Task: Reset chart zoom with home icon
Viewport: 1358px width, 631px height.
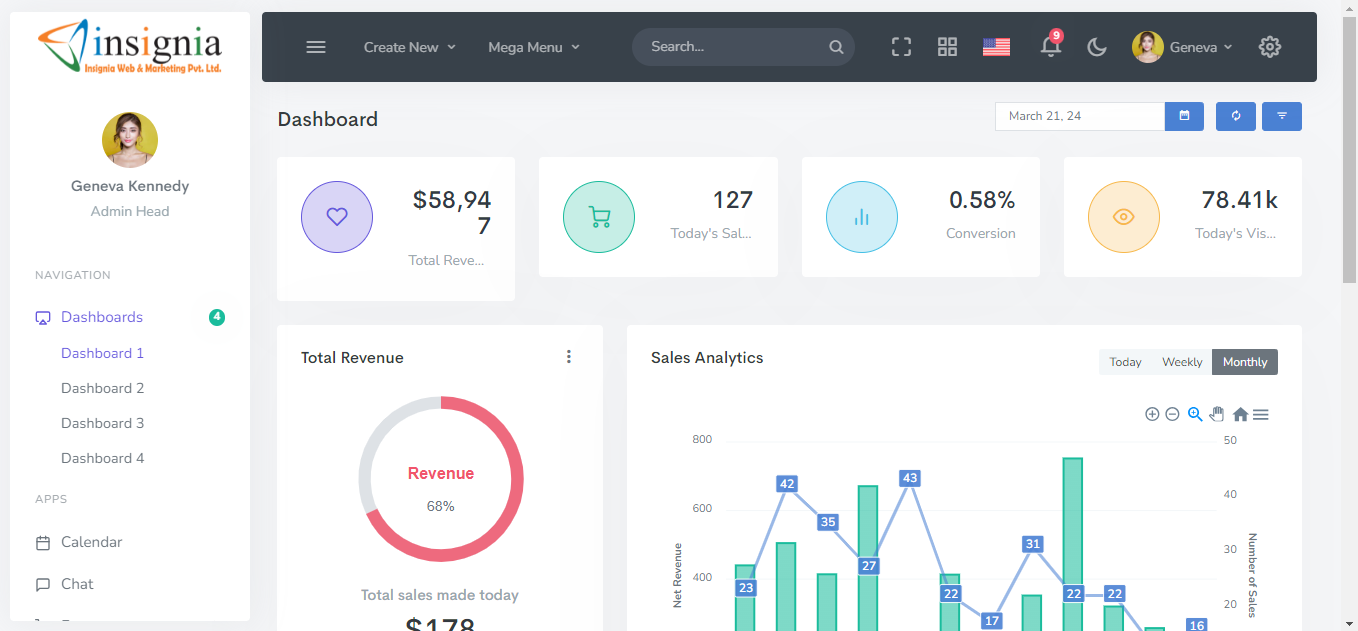Action: (1240, 414)
